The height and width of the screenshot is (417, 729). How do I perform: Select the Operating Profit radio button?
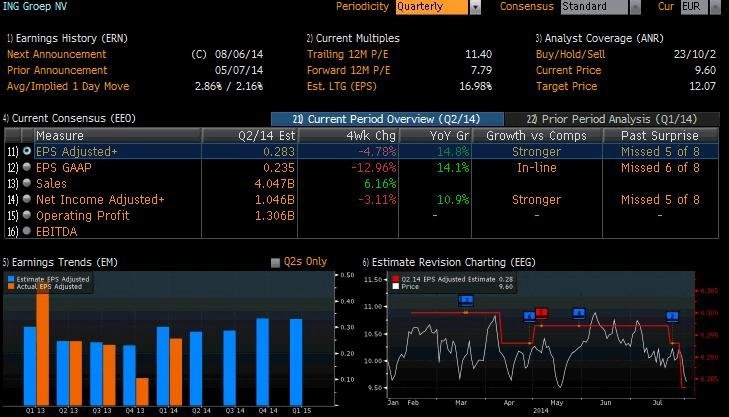pos(27,215)
